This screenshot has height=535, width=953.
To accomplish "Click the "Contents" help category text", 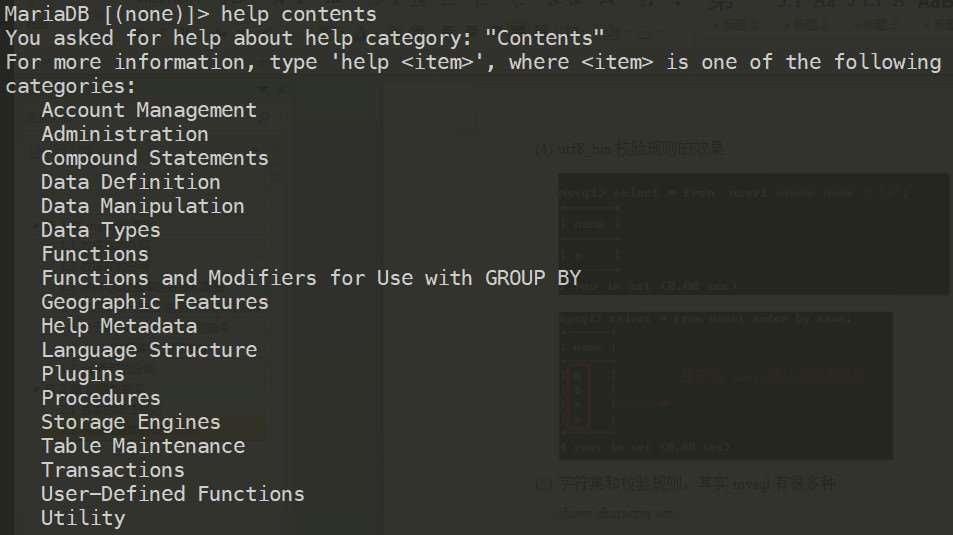I will 544,38.
